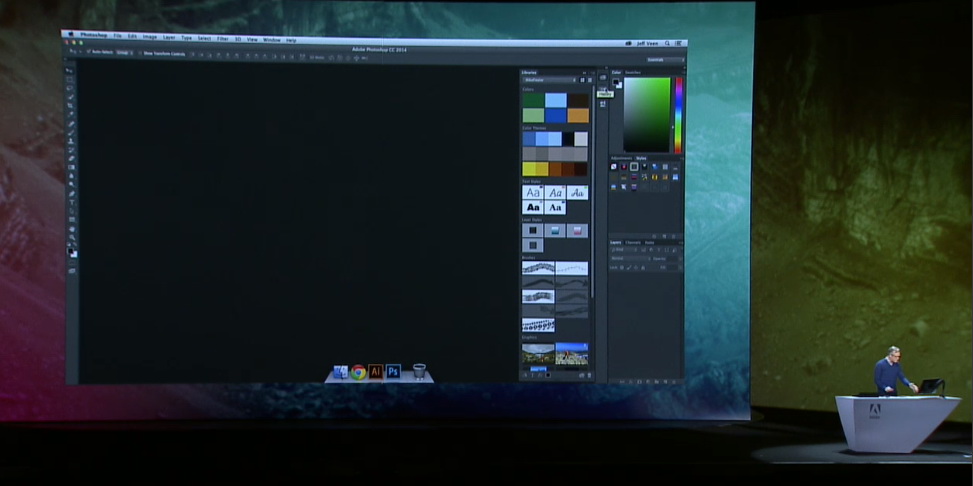Viewport: 973px width, 486px height.
Task: Click the first brush thumbnail in Libraries
Action: (538, 268)
